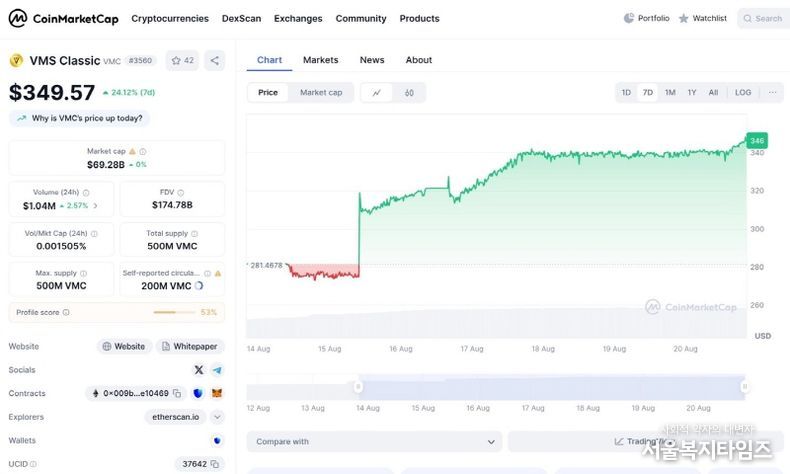The image size is (790, 474).
Task: Click the Whitepaper button
Action: click(x=189, y=346)
